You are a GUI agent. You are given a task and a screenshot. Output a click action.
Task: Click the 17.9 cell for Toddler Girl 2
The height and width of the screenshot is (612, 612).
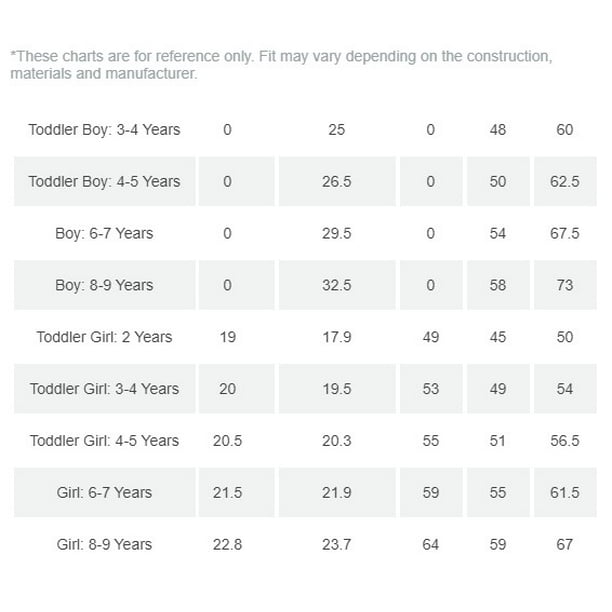[337, 337]
